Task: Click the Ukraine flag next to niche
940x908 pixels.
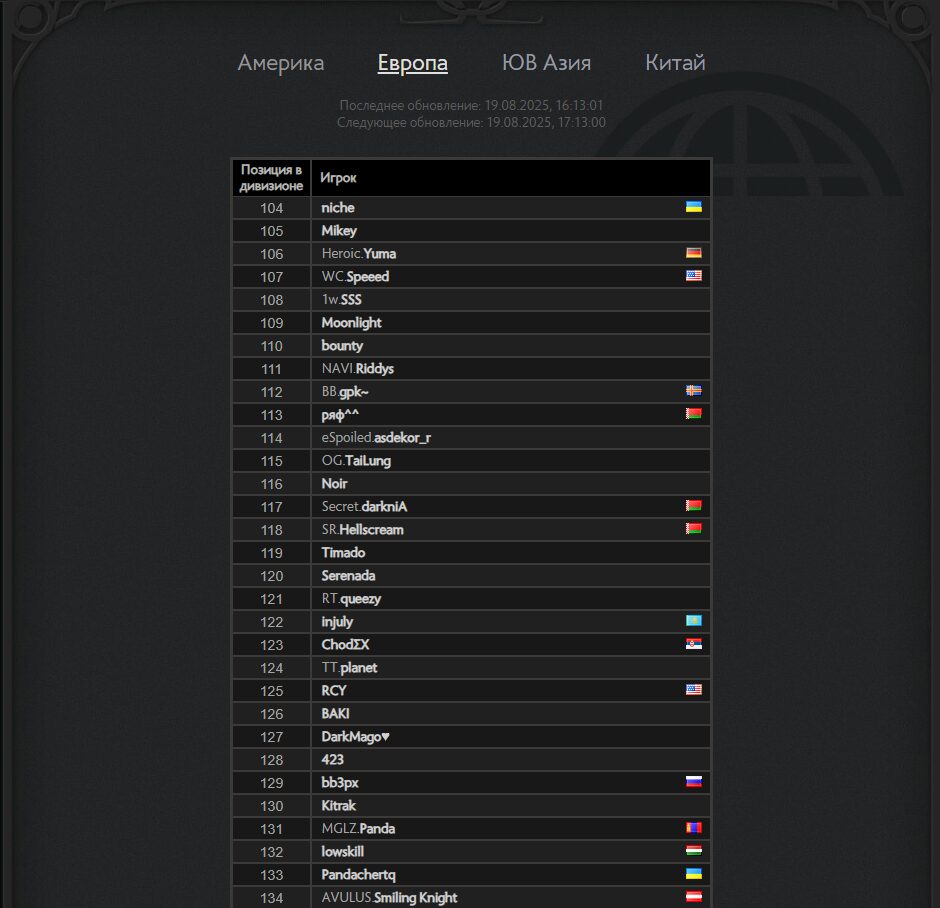Action: 694,207
